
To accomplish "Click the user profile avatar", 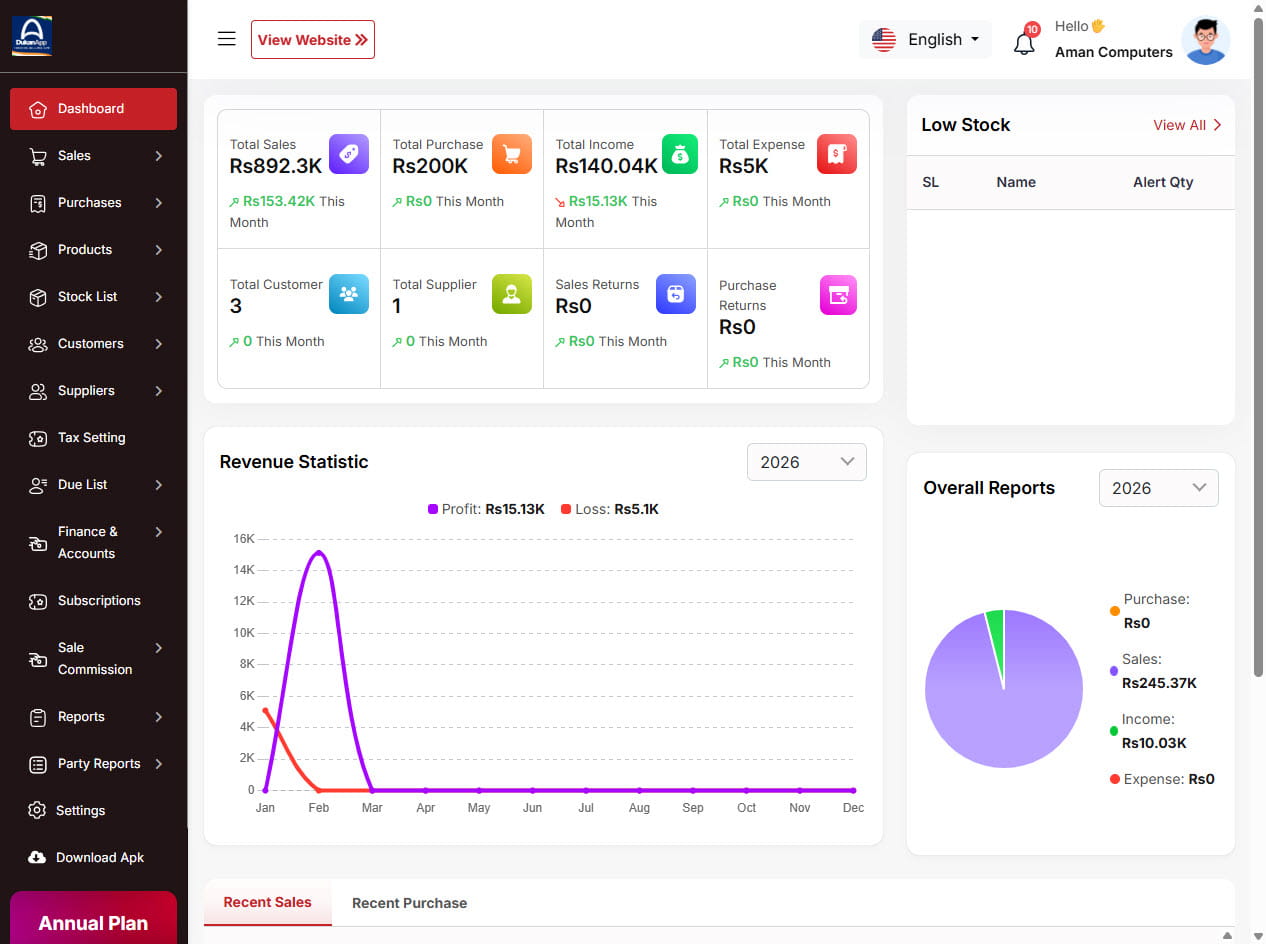I will (x=1205, y=41).
